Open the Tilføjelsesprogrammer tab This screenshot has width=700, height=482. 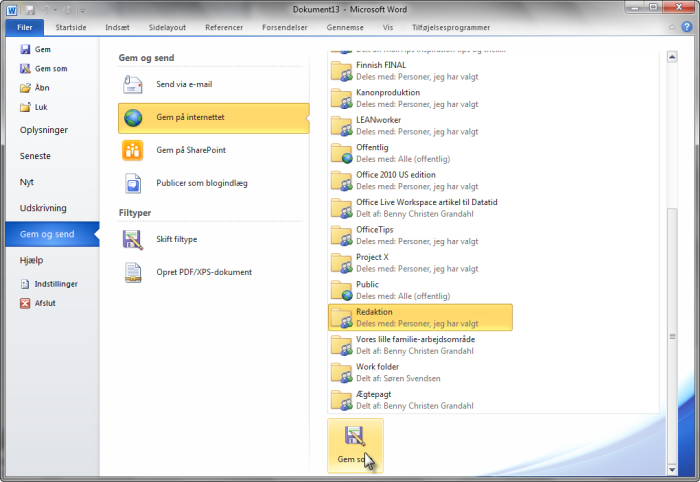click(x=451, y=27)
